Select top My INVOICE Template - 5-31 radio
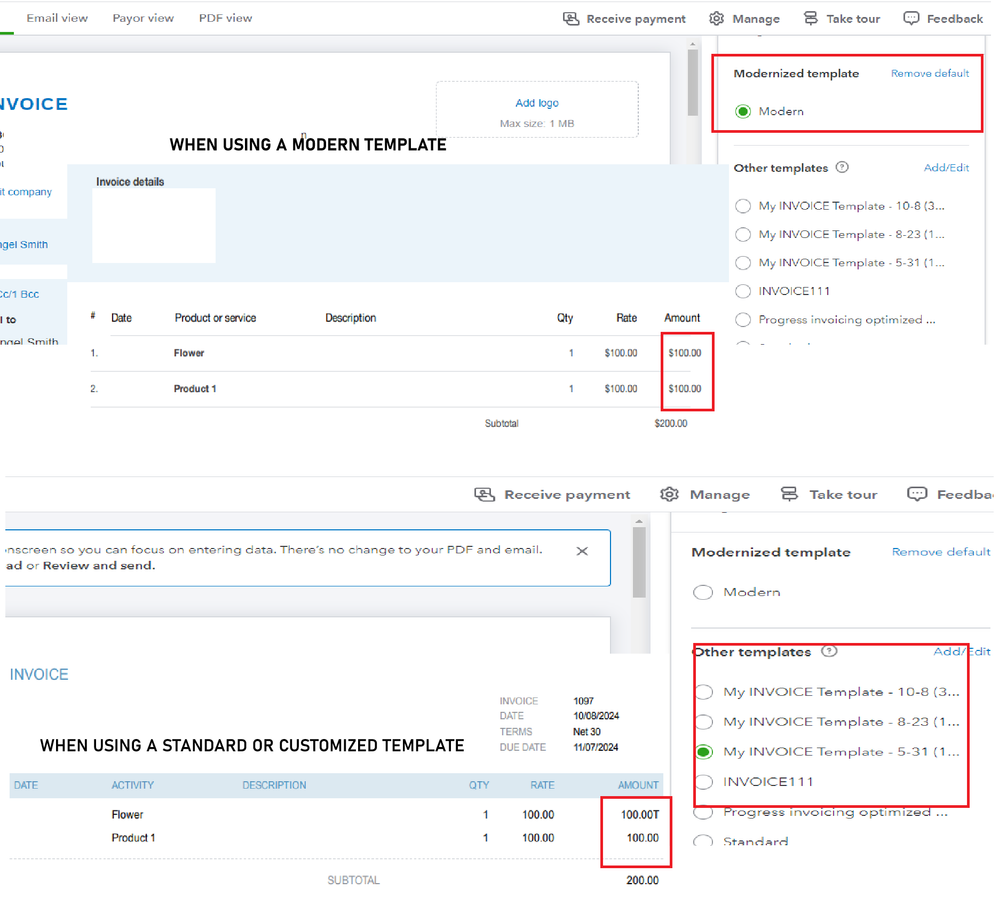999x922 pixels. (743, 263)
